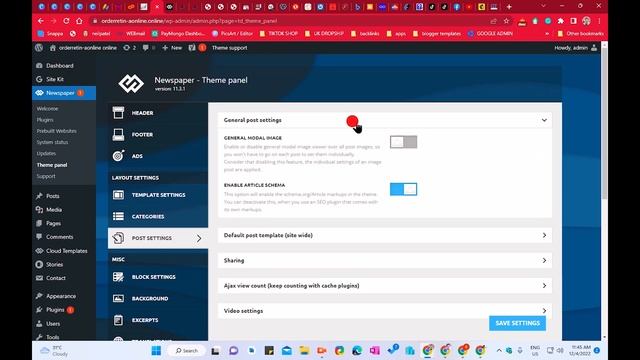Open the TIKTOK SHOP bookmark folder
640x360 pixels.
279,33
